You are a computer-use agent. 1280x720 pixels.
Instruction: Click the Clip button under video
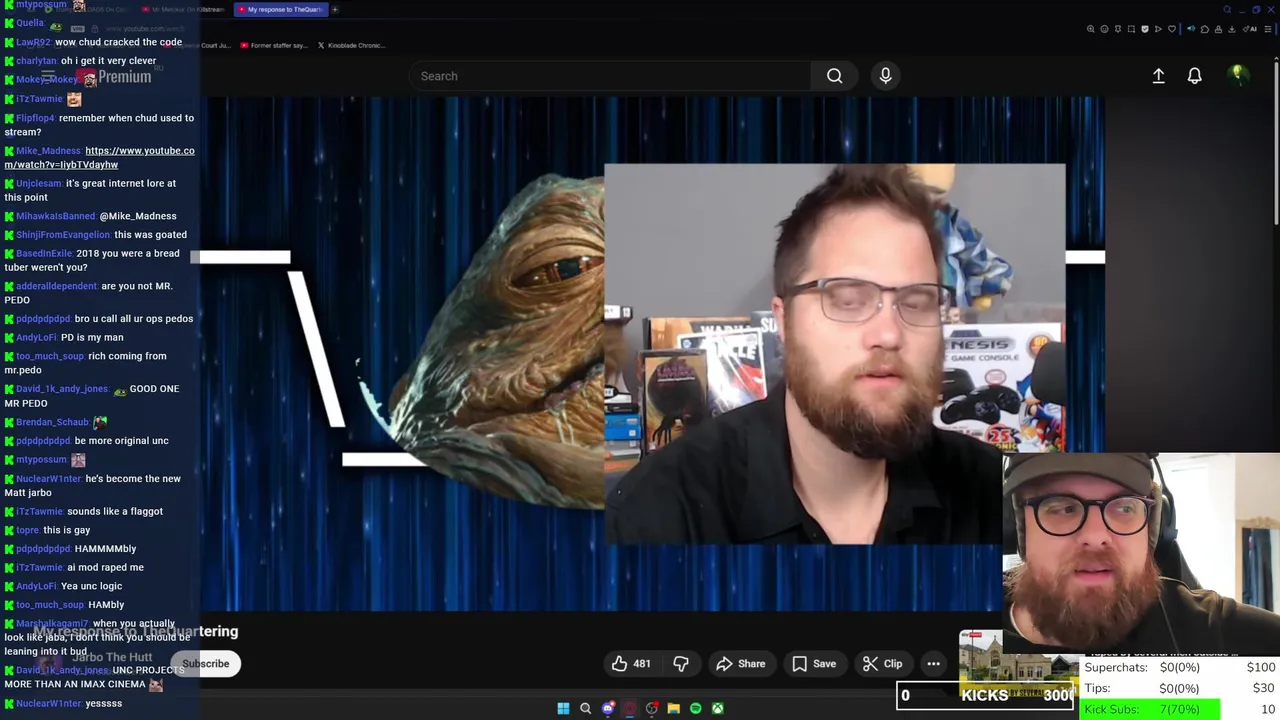point(883,664)
